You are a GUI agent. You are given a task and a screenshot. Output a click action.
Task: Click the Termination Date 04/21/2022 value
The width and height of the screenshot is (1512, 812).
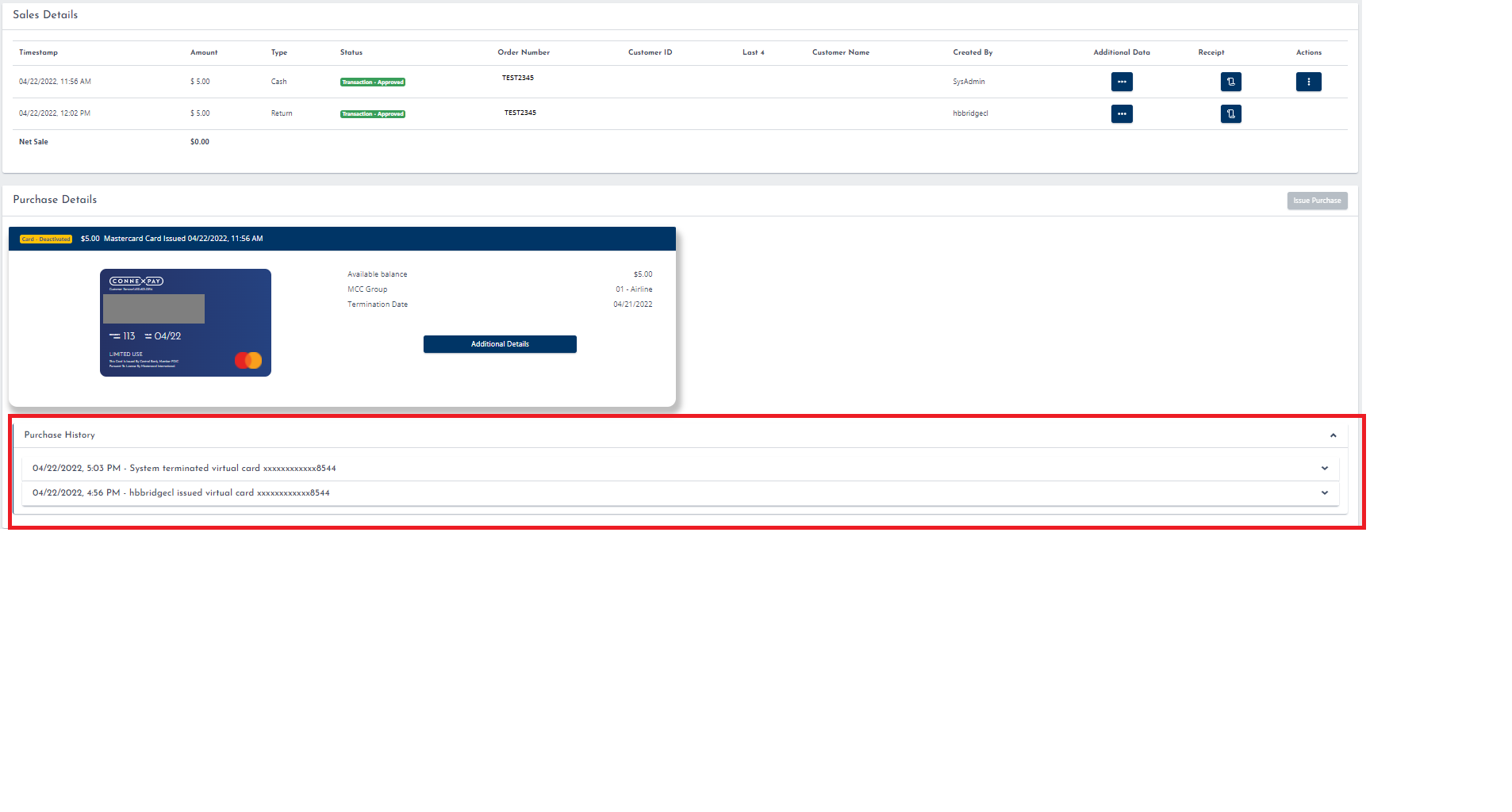[x=633, y=304]
